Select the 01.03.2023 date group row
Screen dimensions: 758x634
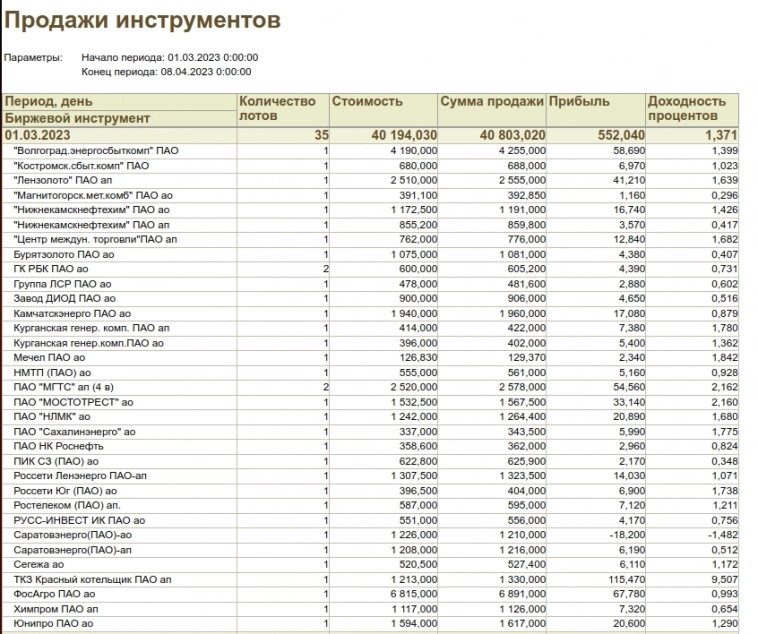[38, 134]
